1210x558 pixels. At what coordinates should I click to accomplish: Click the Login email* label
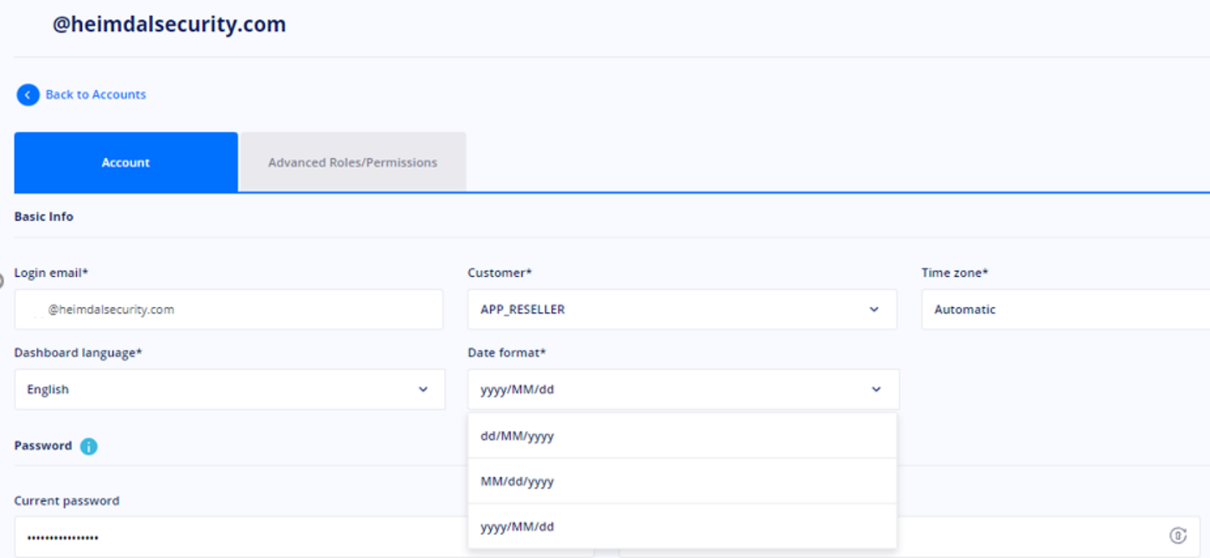coord(52,272)
